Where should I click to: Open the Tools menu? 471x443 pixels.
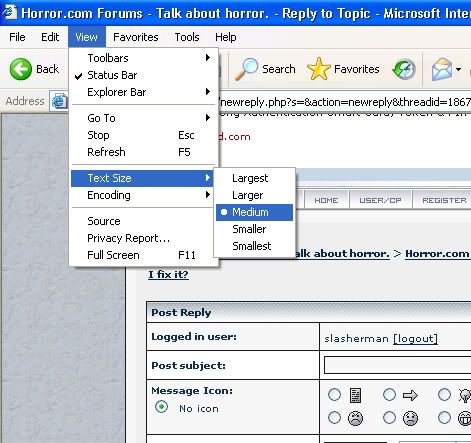coord(187,37)
